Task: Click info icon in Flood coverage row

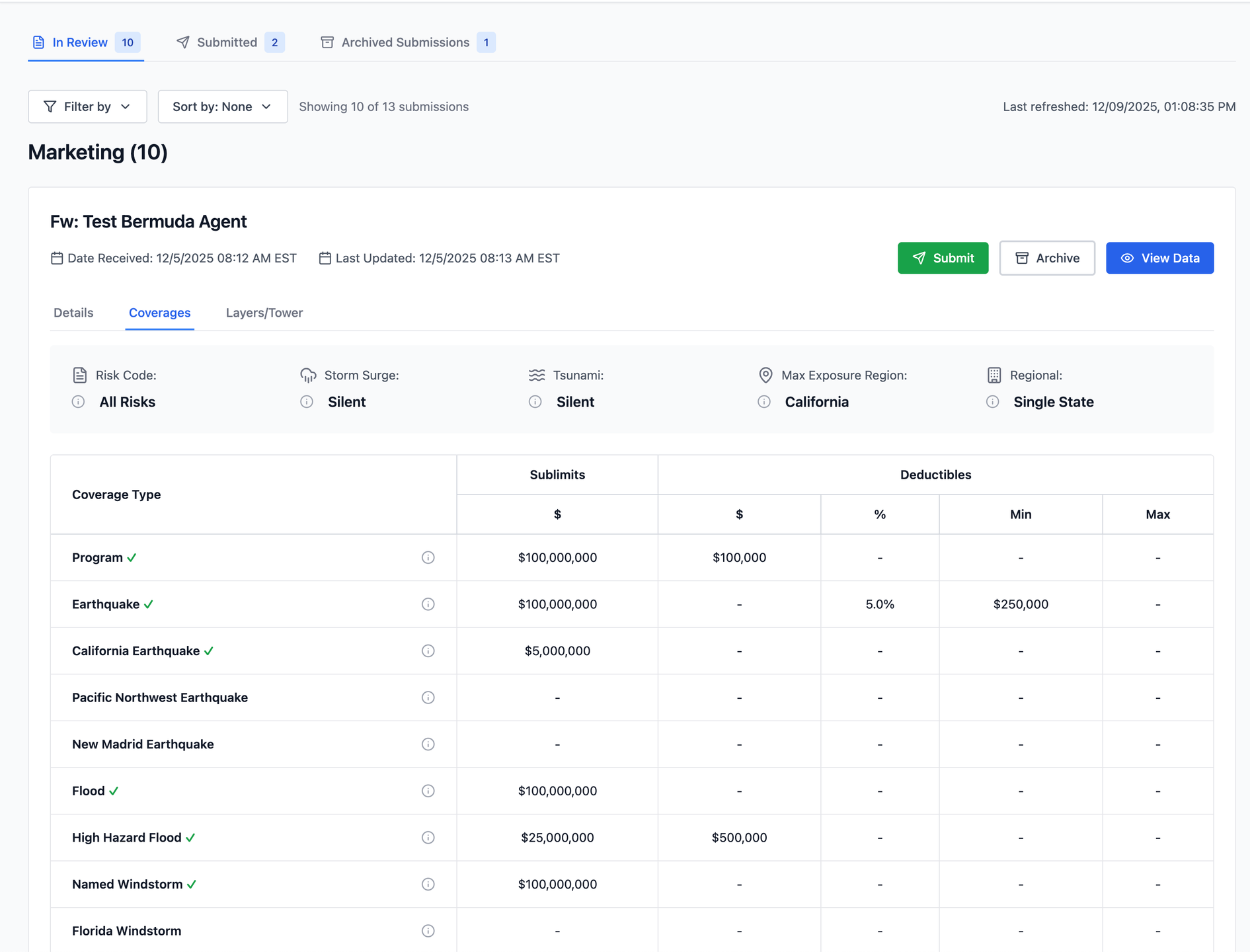Action: (428, 791)
